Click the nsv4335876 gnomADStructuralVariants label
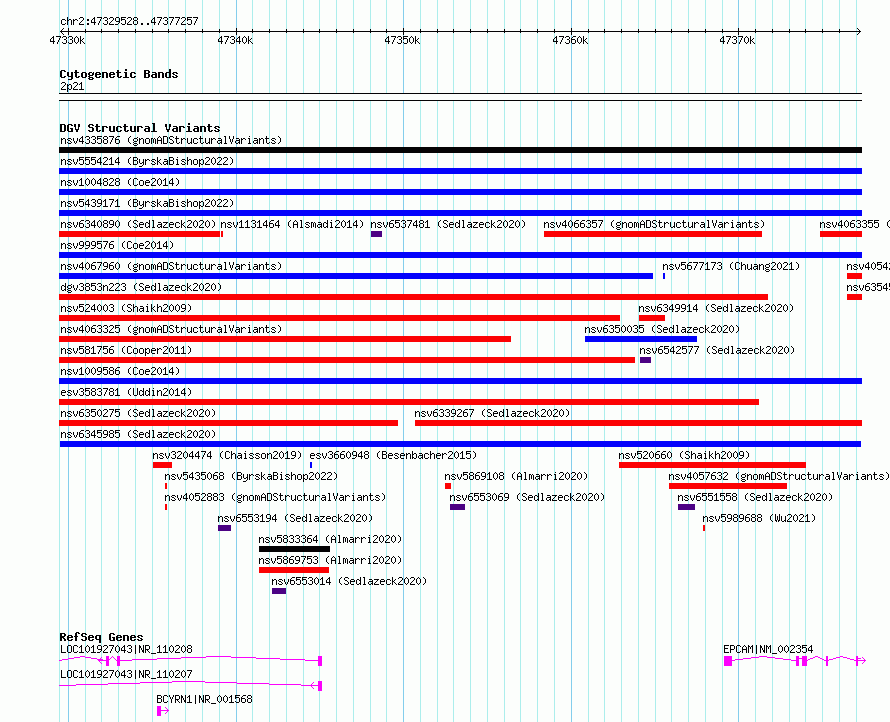 click(x=171, y=140)
